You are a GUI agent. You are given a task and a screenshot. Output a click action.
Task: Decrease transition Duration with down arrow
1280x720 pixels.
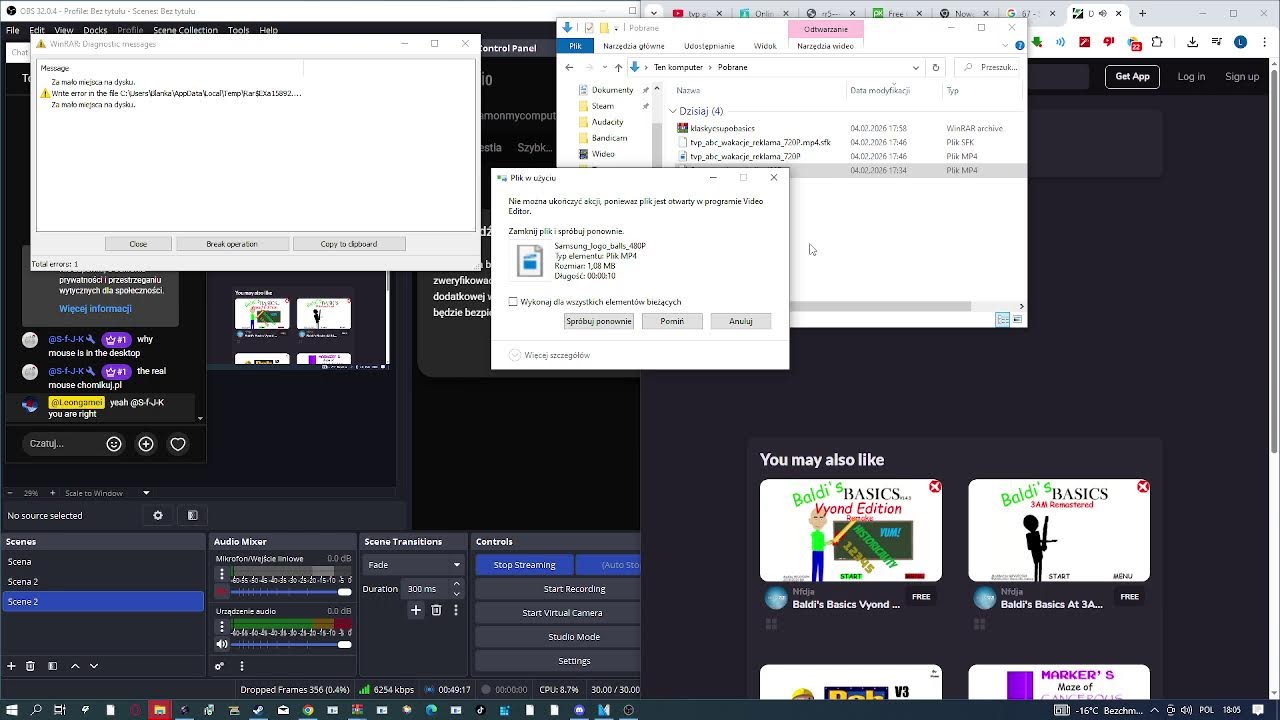[x=457, y=593]
